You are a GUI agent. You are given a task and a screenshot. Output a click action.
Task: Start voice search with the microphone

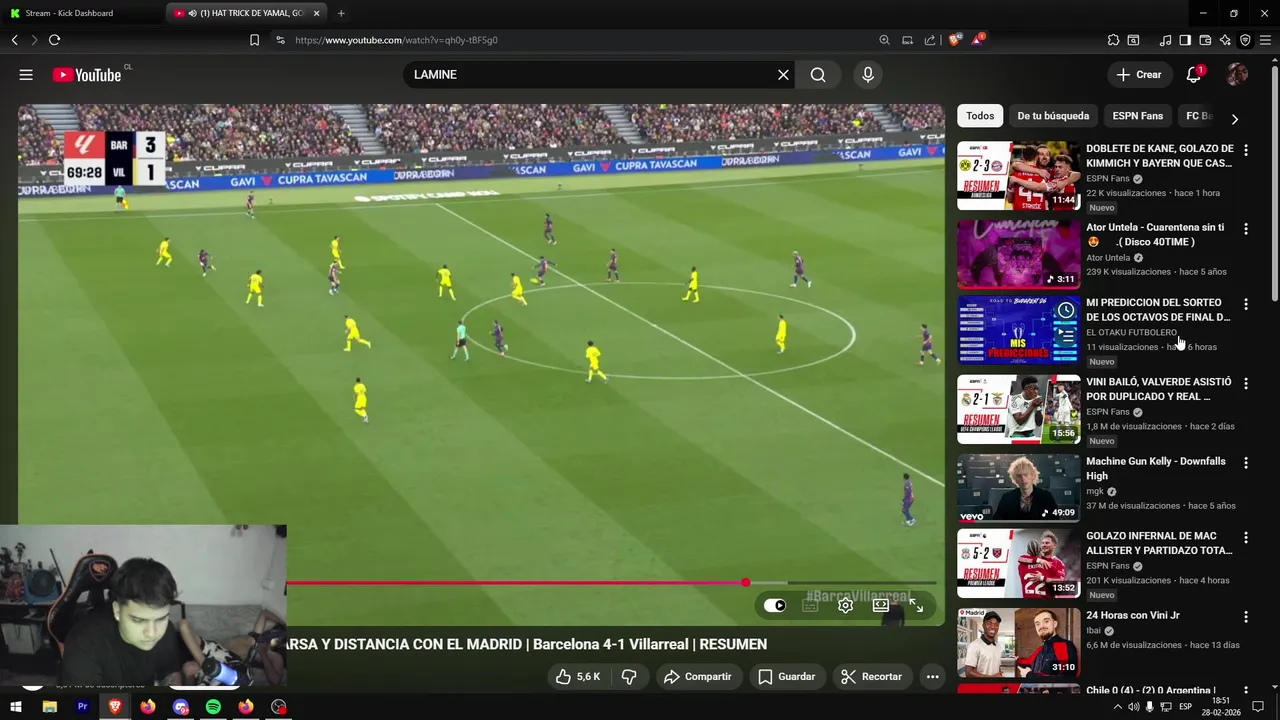(x=867, y=75)
